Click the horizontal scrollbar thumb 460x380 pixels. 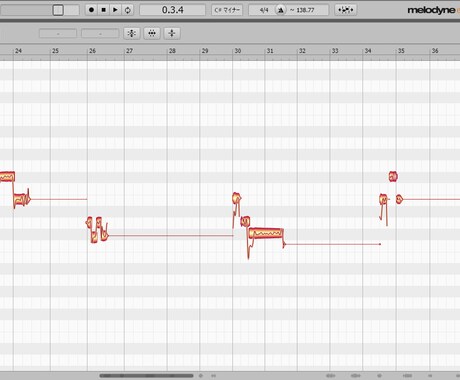tap(146, 376)
